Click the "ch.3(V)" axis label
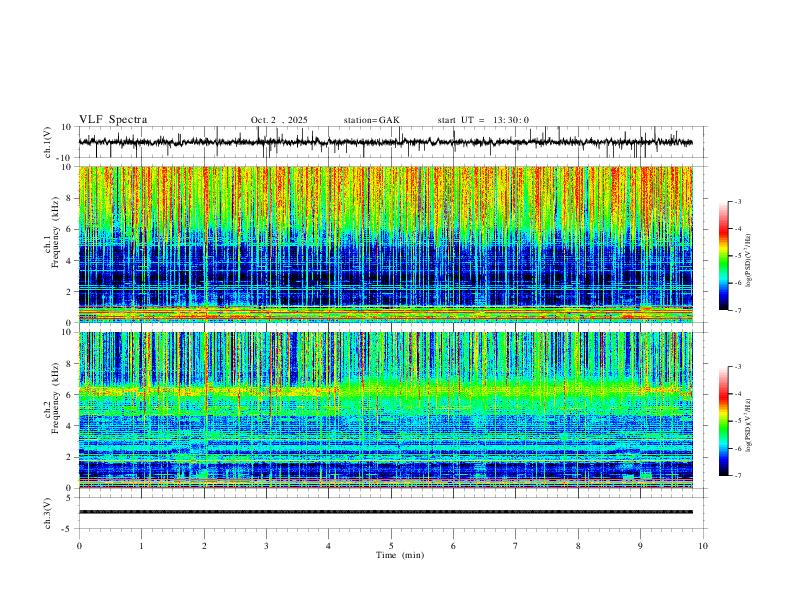The width and height of the screenshot is (792, 612). click(47, 513)
